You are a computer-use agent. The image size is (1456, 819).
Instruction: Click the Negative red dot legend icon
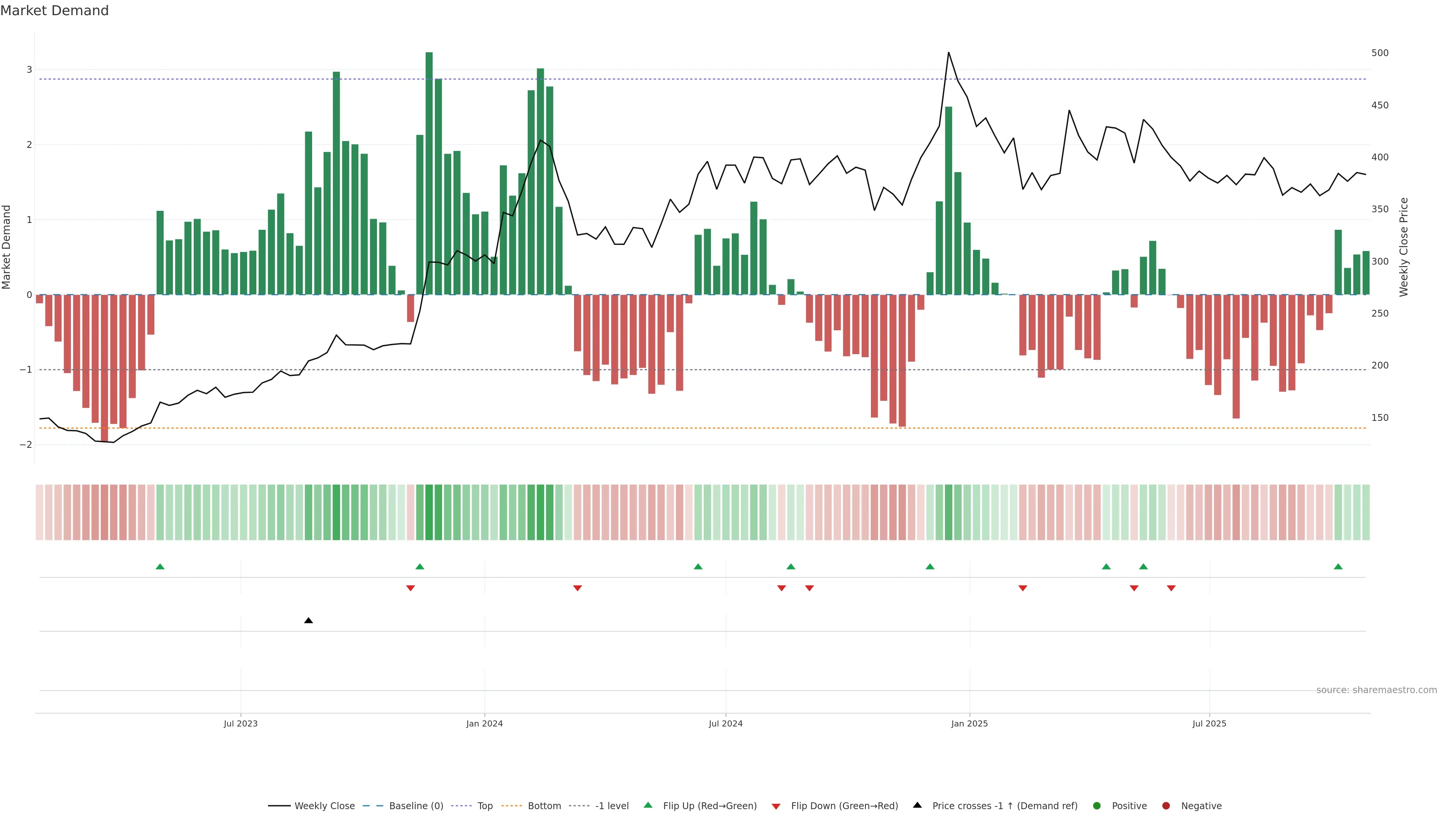[x=1166, y=806]
